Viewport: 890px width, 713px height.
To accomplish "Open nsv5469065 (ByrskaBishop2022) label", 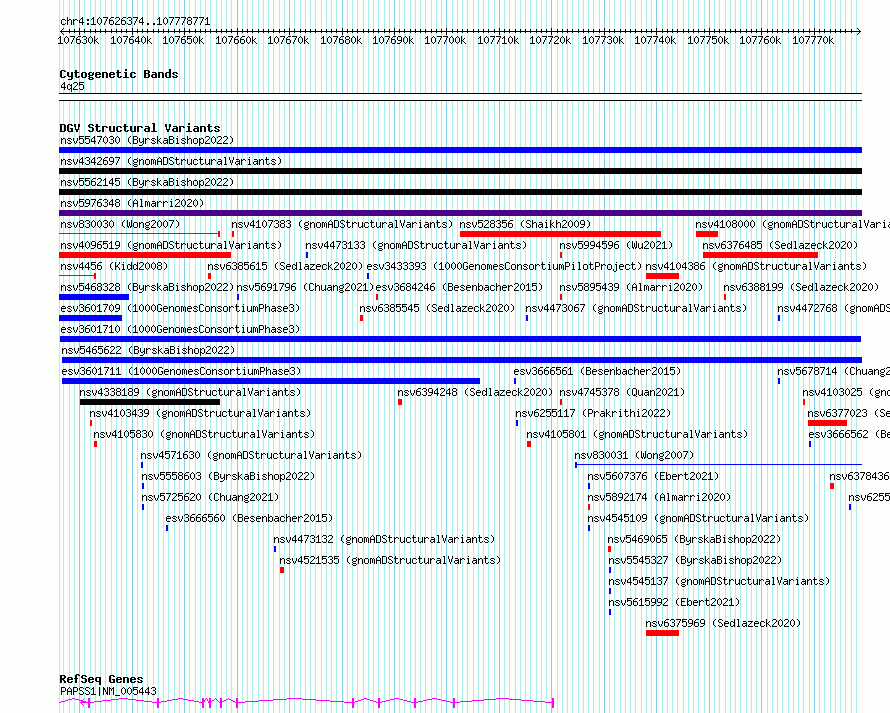I will (694, 539).
